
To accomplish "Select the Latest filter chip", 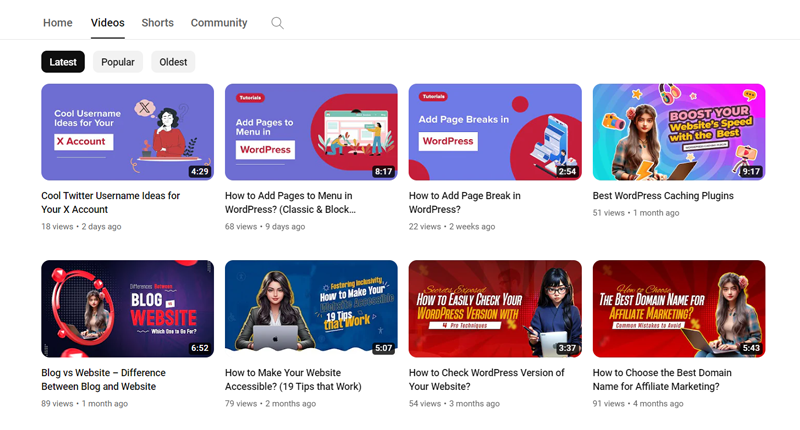I will coord(63,62).
